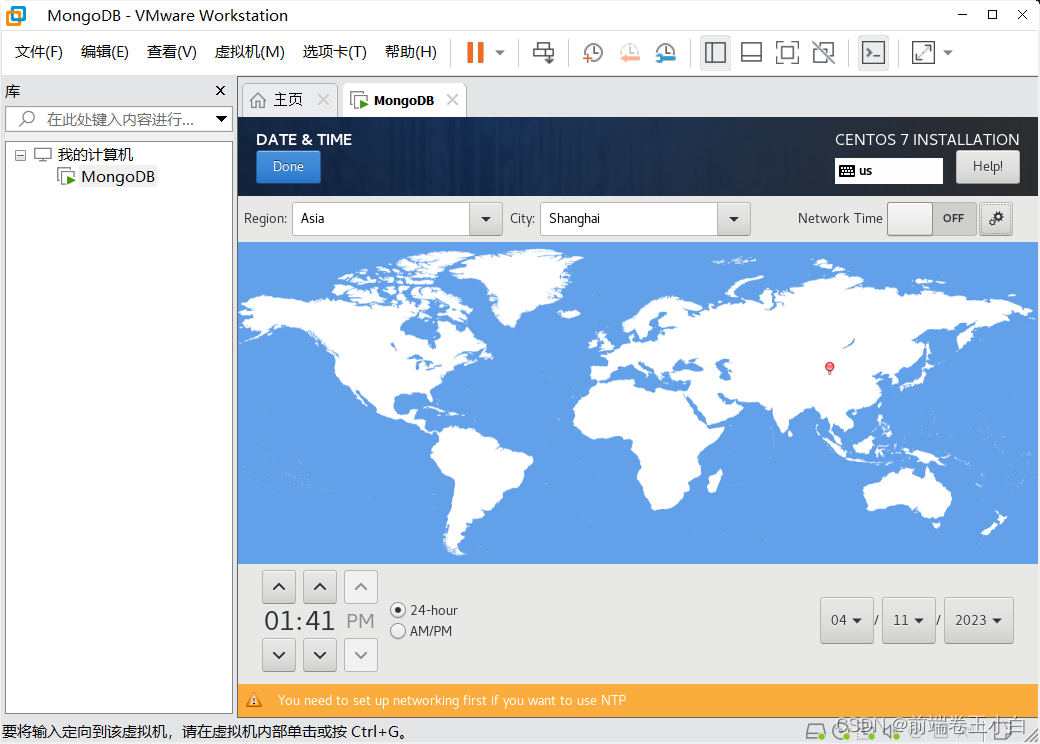Click the NTP networking warning icon
Viewport: 1040px width, 744px height.
point(254,700)
